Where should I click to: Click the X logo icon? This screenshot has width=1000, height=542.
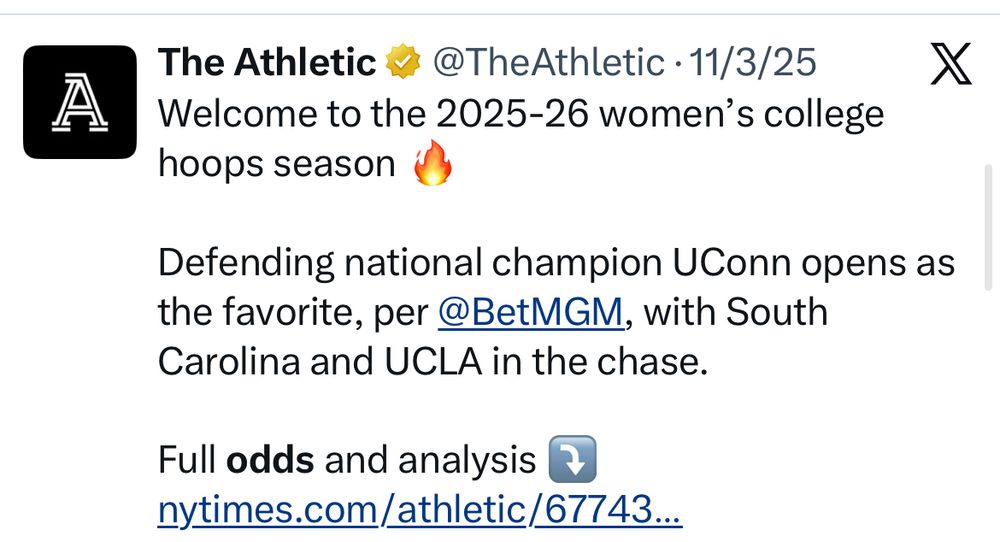950,66
